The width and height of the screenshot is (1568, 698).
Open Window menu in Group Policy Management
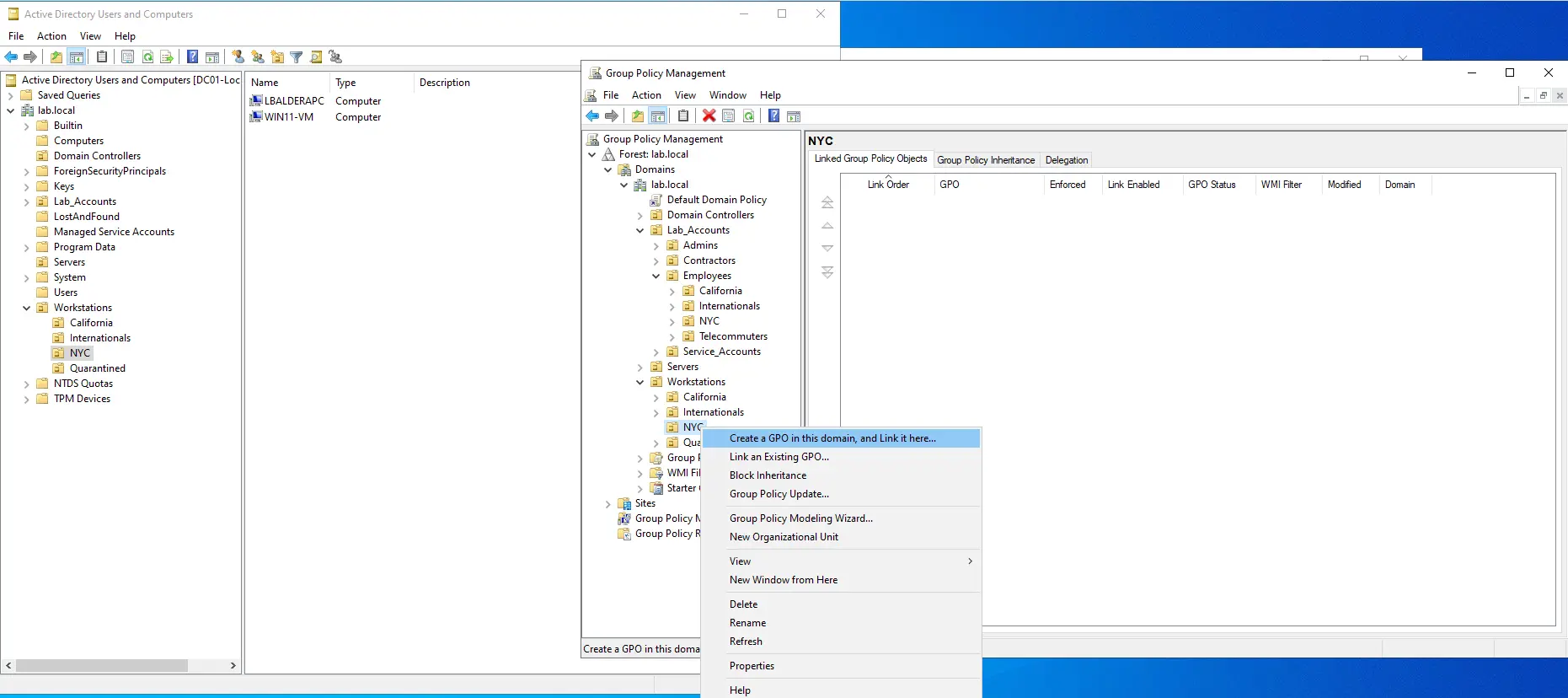click(727, 95)
